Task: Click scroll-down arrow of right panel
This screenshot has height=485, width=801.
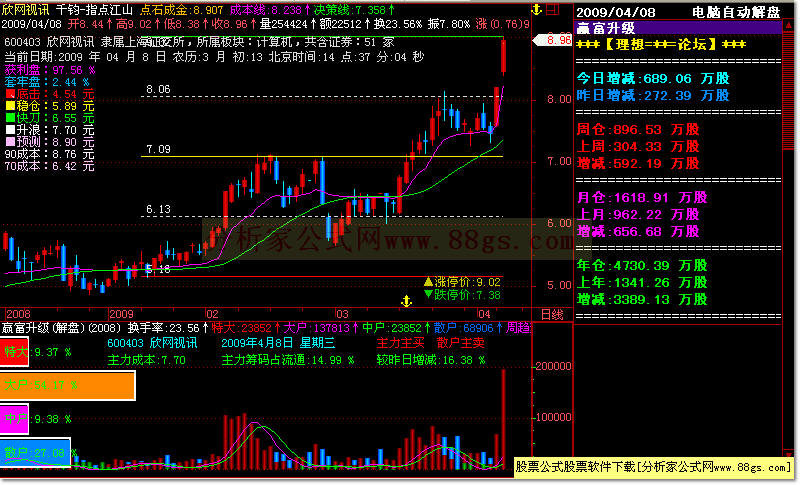Action: (789, 453)
